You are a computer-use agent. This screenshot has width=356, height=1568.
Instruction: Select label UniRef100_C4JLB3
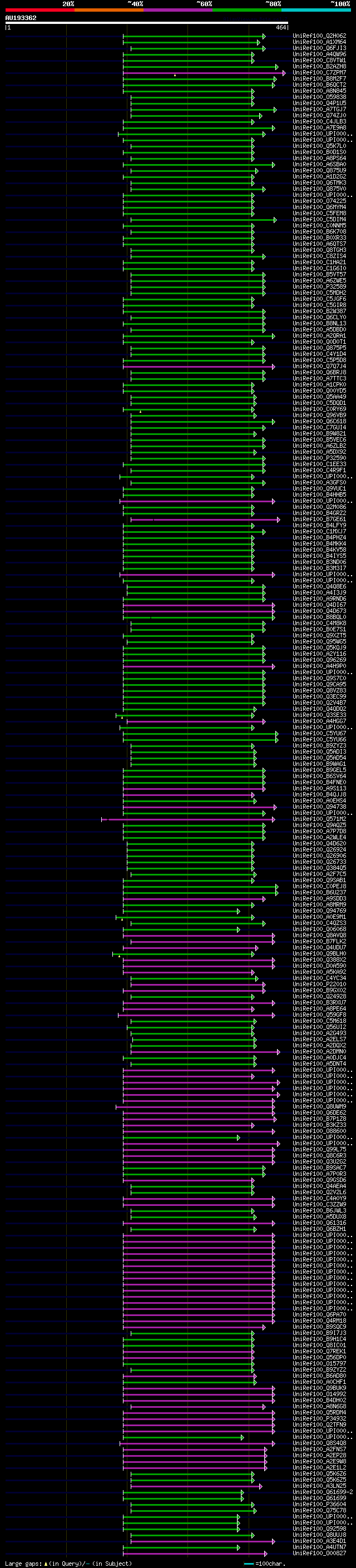point(319,121)
